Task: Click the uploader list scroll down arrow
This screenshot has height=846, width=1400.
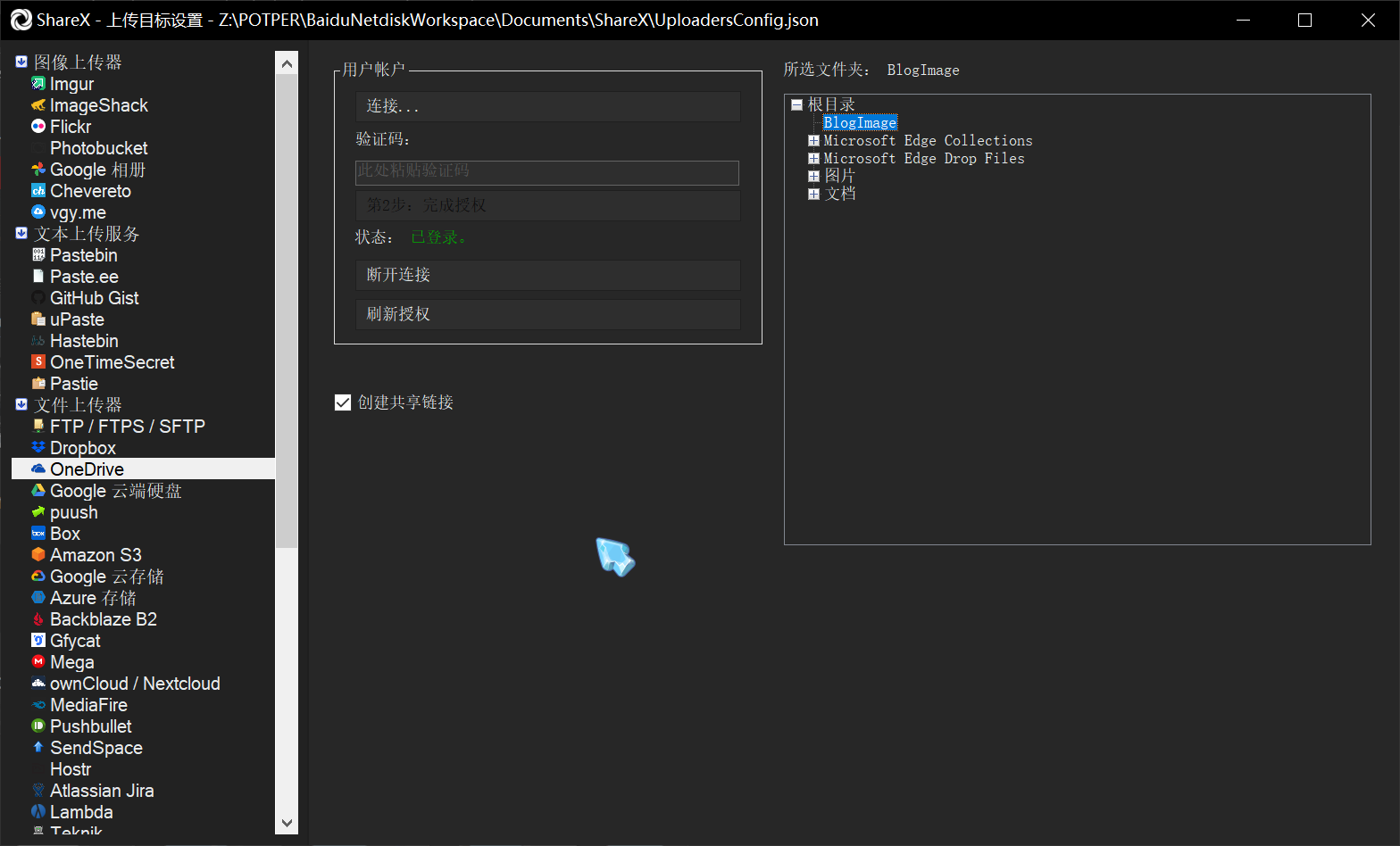Action: 287,823
